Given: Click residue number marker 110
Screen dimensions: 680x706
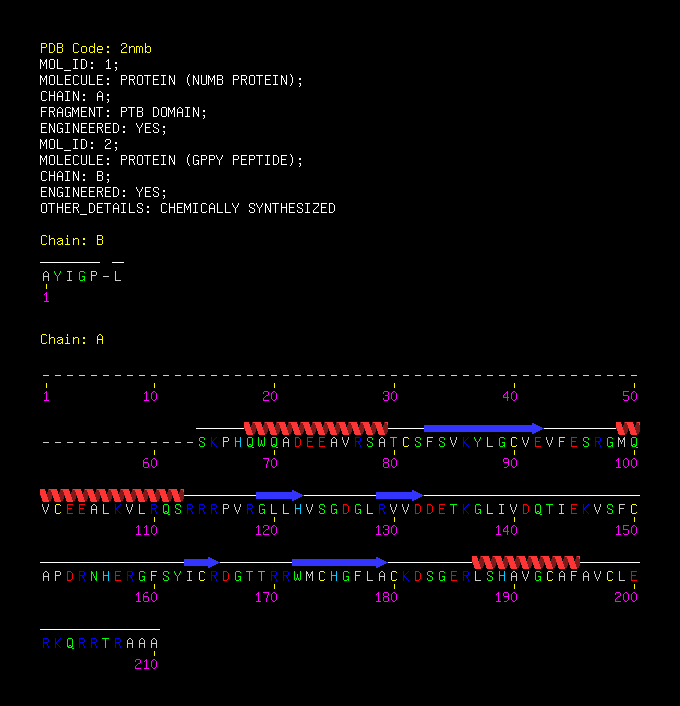Looking at the screenshot, I should tap(146, 530).
